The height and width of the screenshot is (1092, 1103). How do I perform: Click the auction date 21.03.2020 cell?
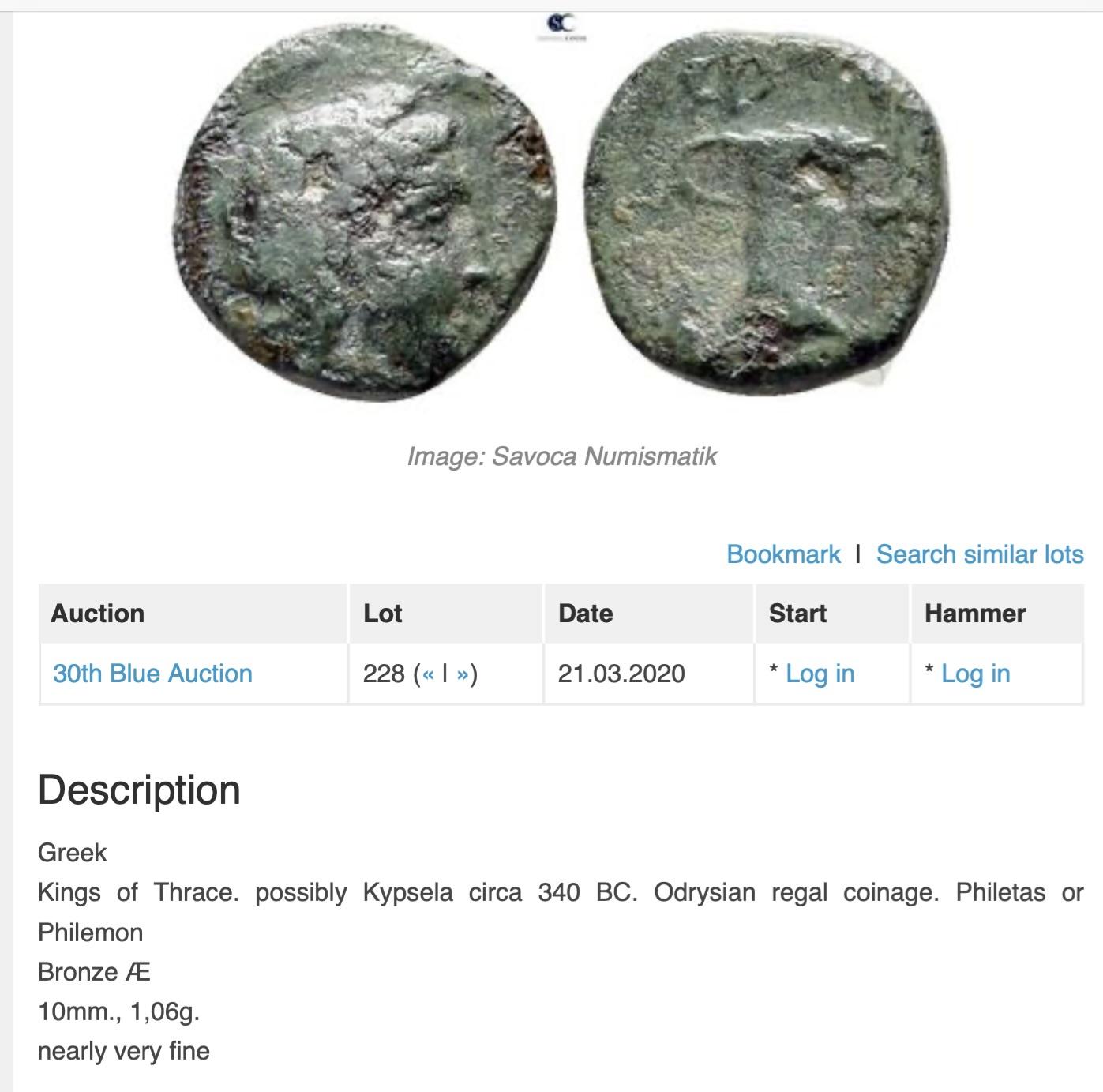pyautogui.click(x=621, y=674)
